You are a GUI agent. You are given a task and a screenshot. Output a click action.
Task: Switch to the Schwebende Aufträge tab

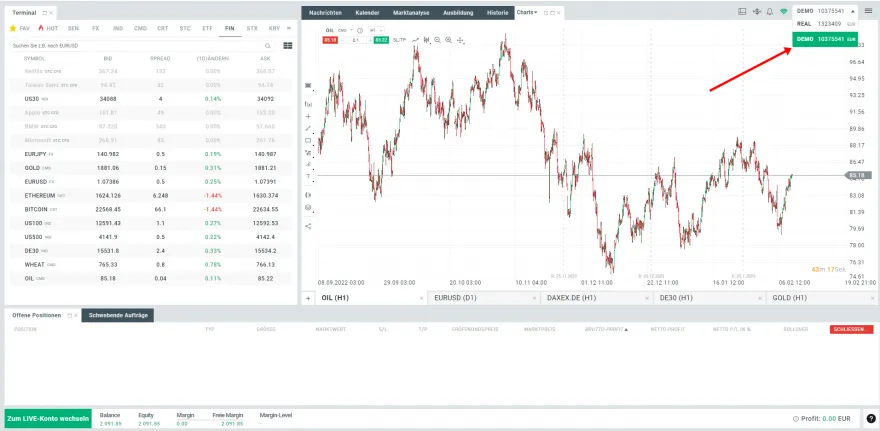coord(118,316)
